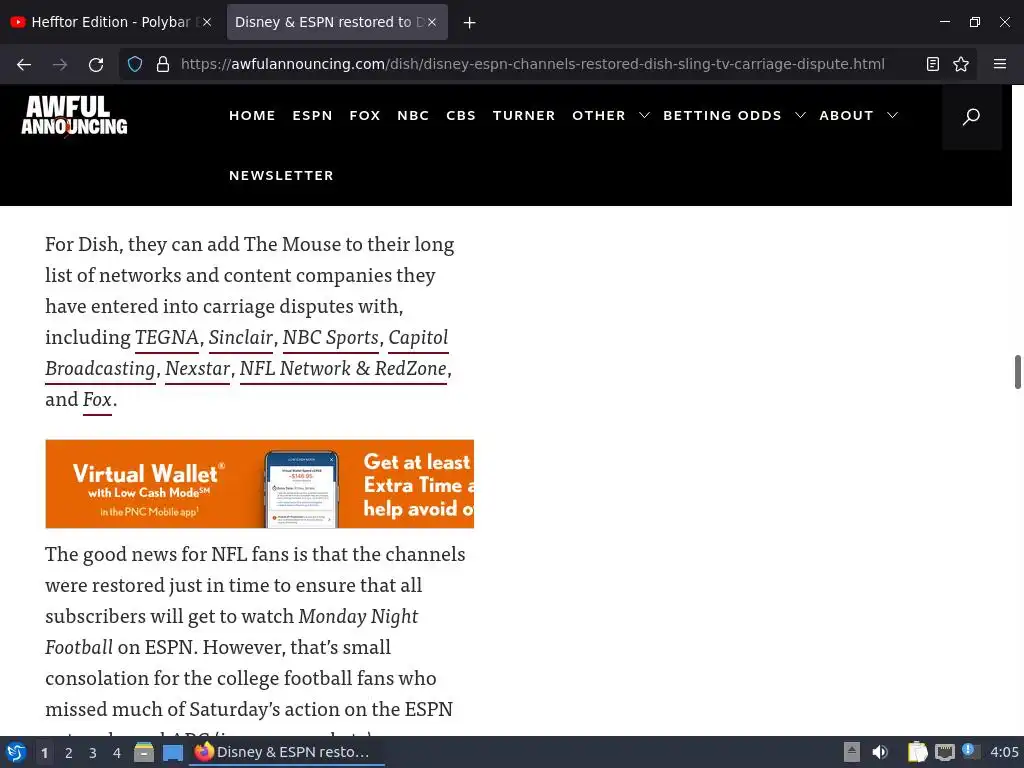Image resolution: width=1024 pixels, height=768 pixels.
Task: Follow the TEGNA link
Action: click(167, 338)
